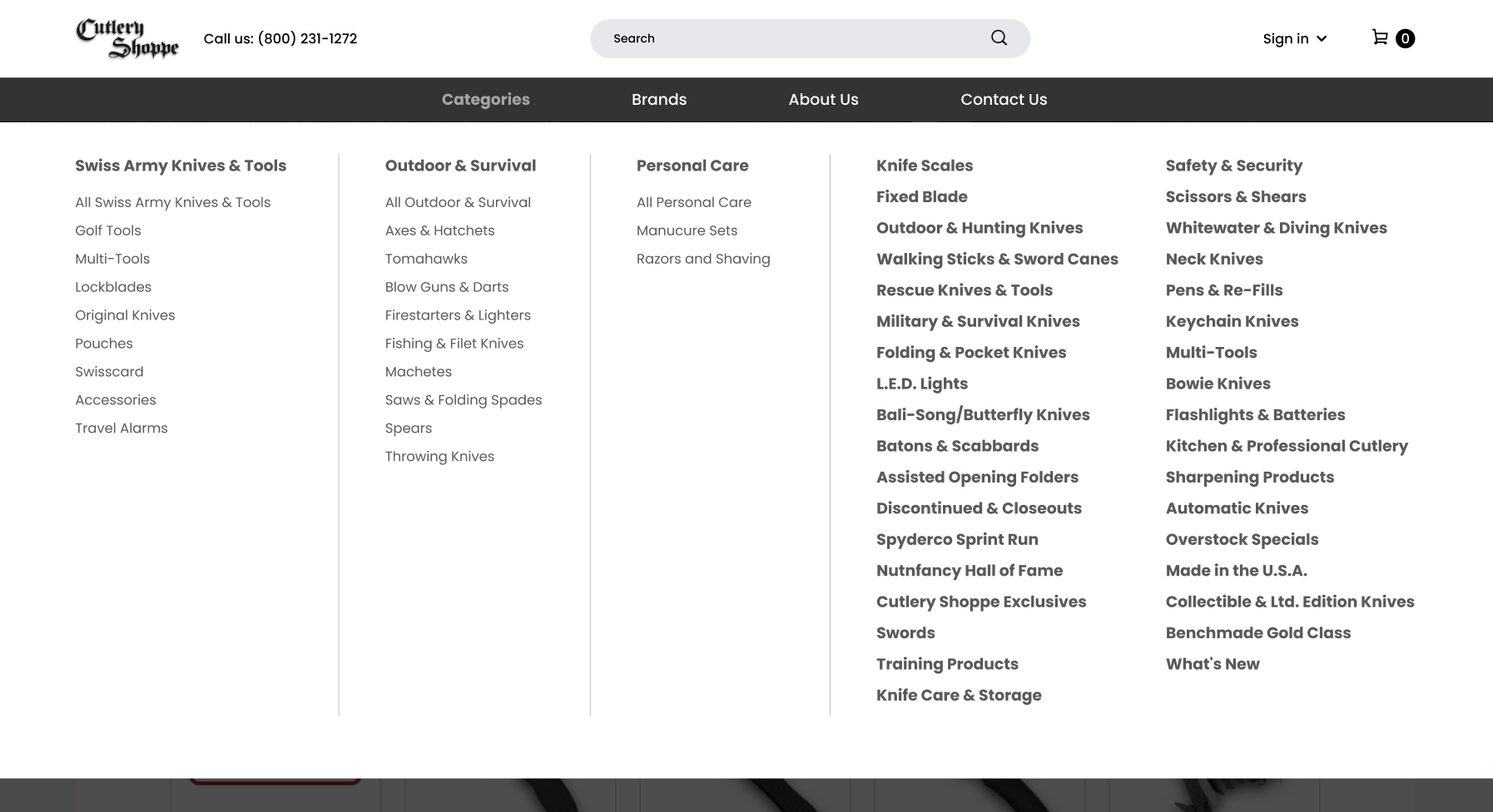Go to Contact Us page
Screen dimensions: 1493x812
pos(1004,99)
